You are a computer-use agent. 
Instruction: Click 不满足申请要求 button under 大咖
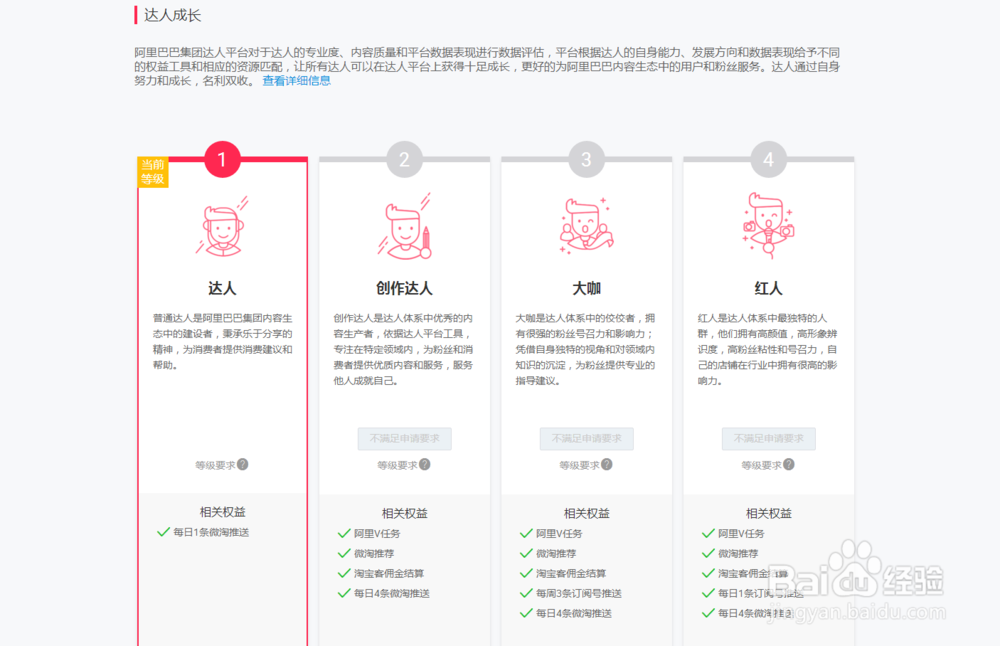click(x=587, y=439)
